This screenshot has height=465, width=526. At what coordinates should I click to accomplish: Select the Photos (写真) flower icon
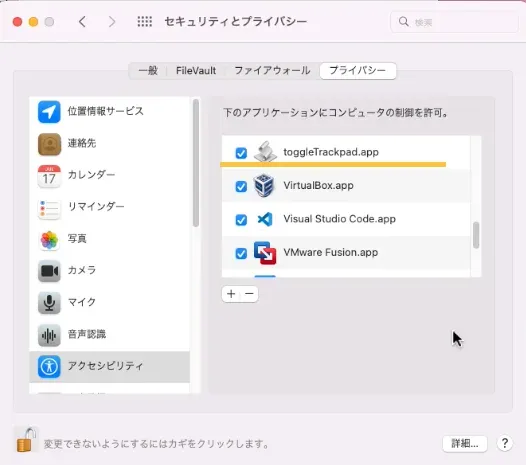pyautogui.click(x=49, y=240)
